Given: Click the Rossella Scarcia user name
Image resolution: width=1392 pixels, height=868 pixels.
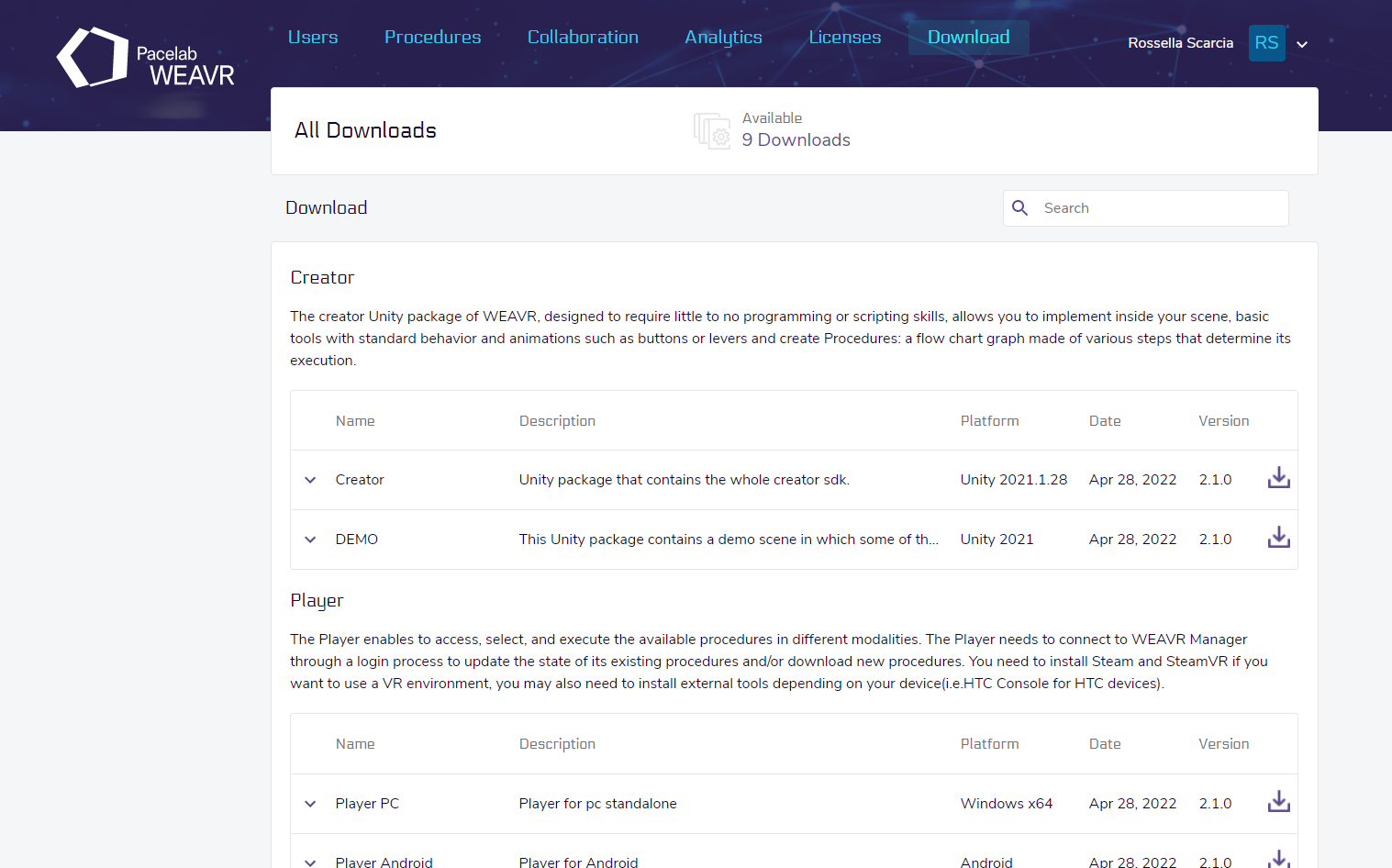Looking at the screenshot, I should point(1180,43).
